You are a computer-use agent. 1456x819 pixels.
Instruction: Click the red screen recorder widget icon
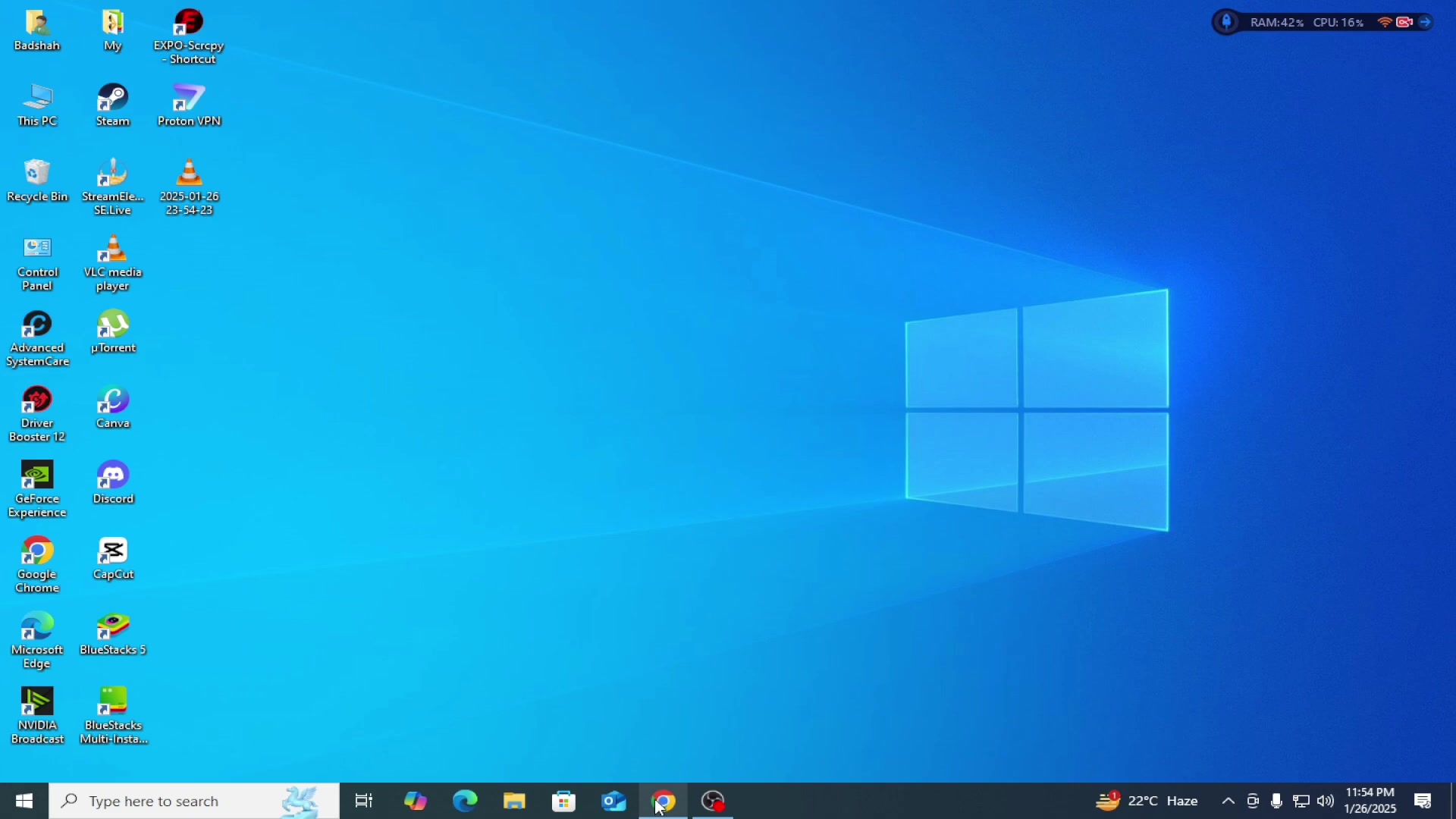pyautogui.click(x=1406, y=23)
